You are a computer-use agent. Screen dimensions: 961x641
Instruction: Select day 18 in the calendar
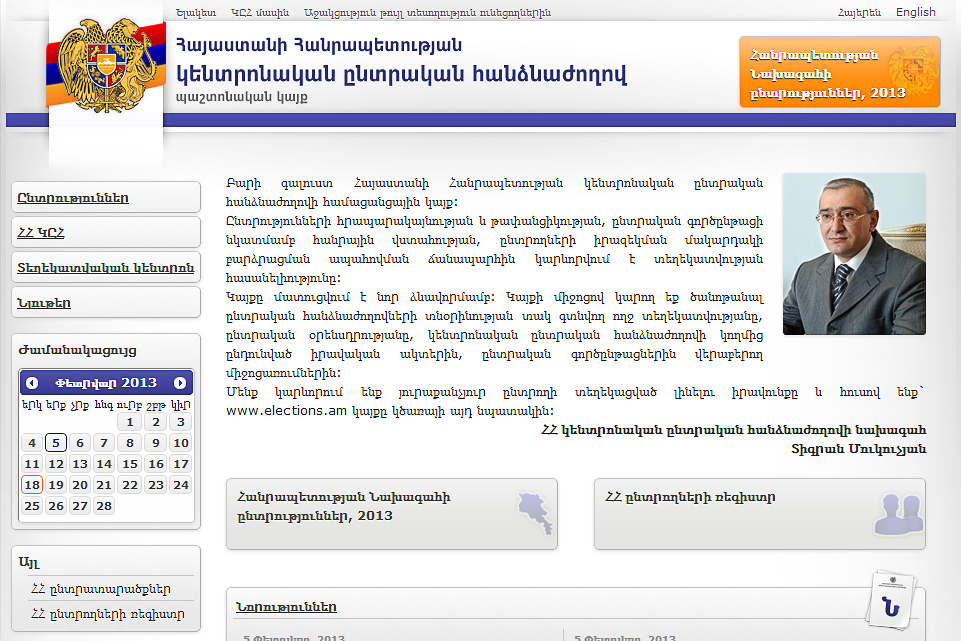[x=32, y=485]
